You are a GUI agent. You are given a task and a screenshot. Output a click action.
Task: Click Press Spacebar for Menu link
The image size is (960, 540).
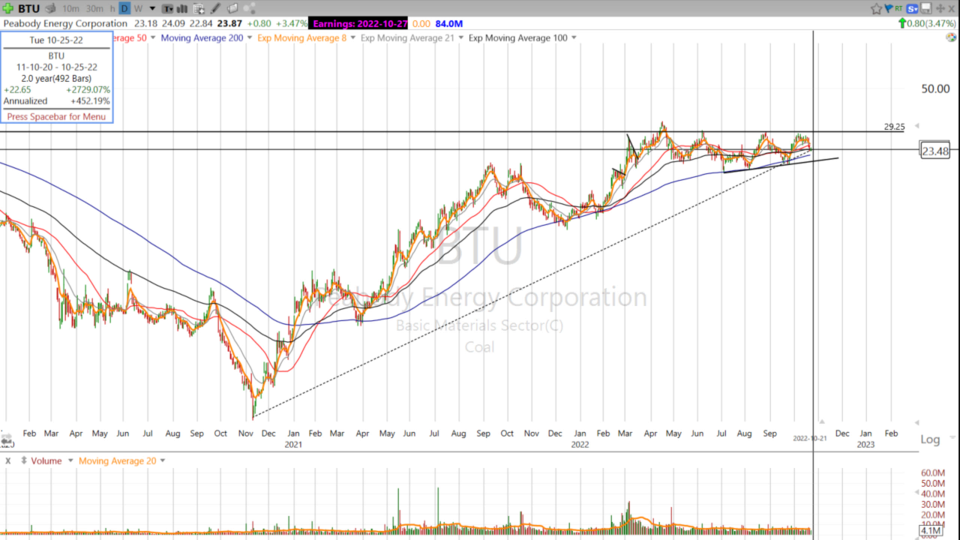pos(56,116)
